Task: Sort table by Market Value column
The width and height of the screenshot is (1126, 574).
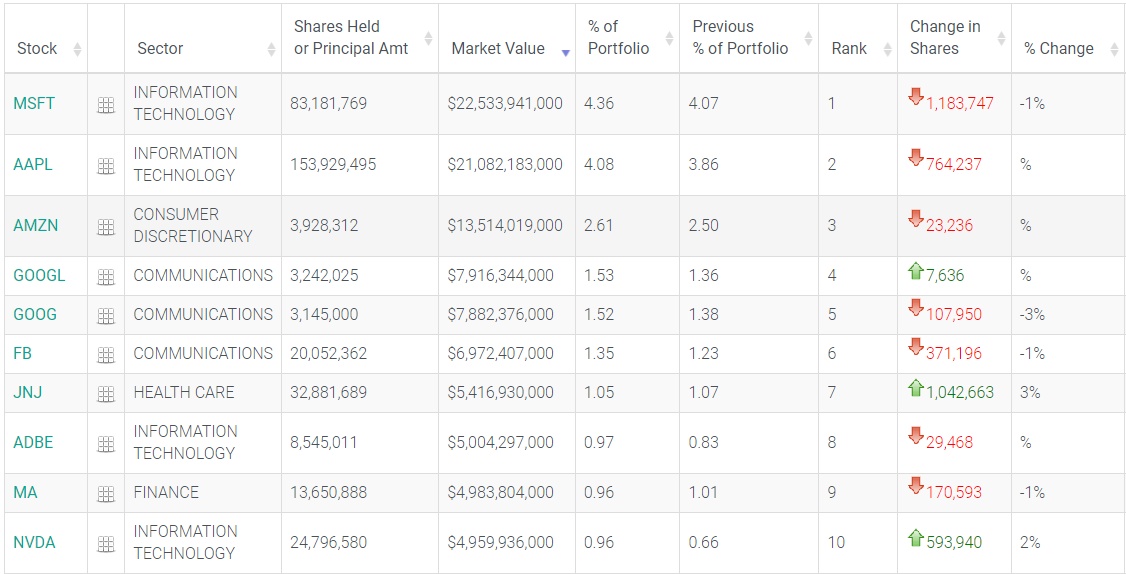Action: pos(498,48)
